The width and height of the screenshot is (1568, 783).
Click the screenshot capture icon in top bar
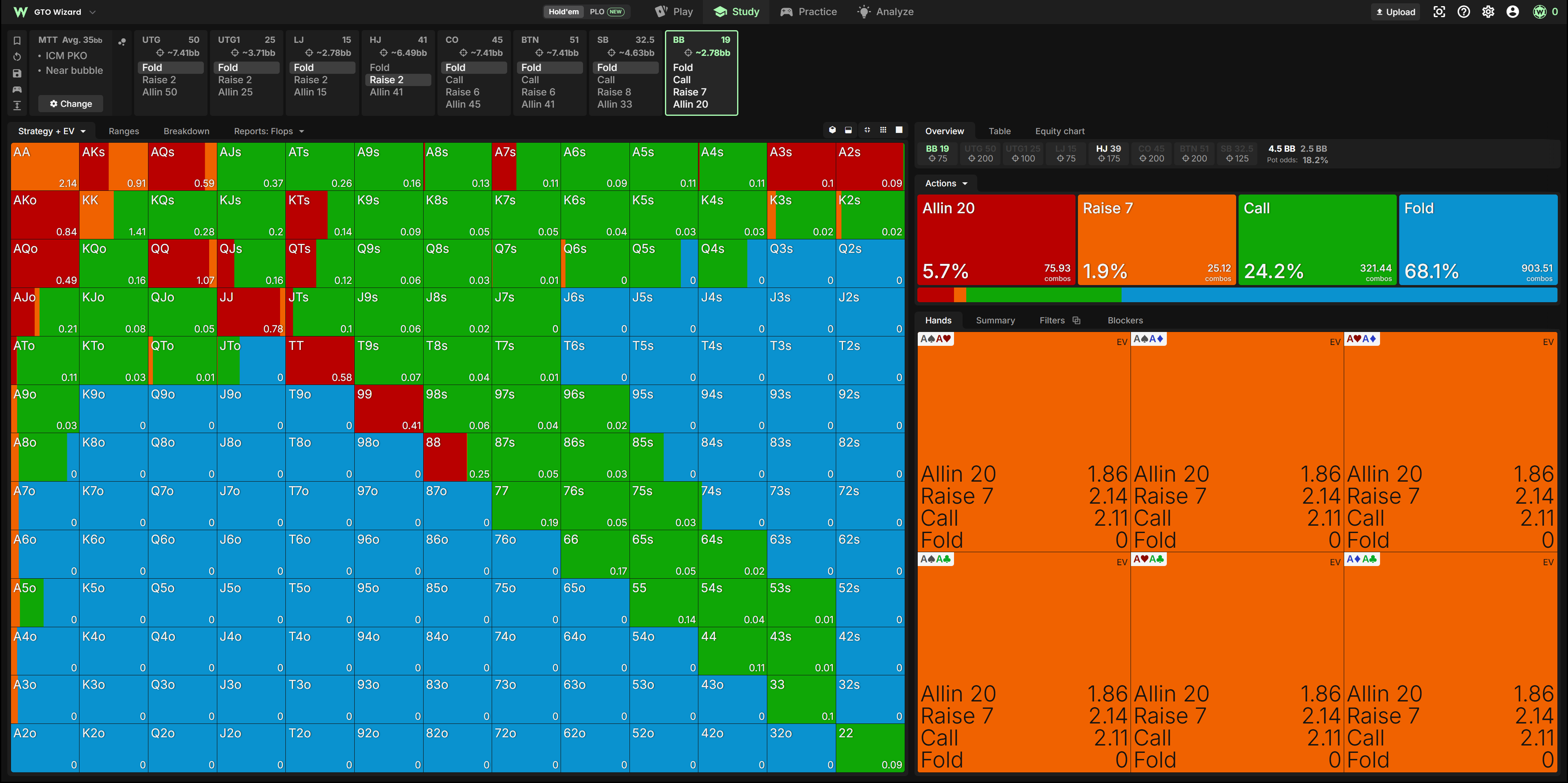(x=1439, y=11)
